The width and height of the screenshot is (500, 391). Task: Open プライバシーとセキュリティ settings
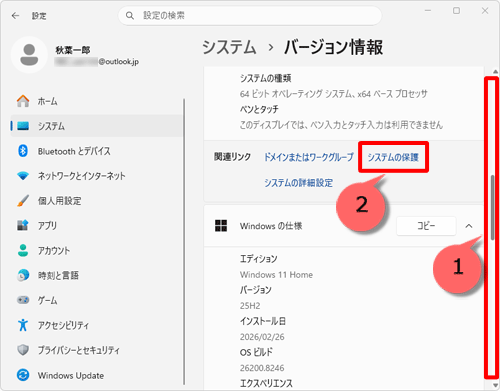point(97,350)
